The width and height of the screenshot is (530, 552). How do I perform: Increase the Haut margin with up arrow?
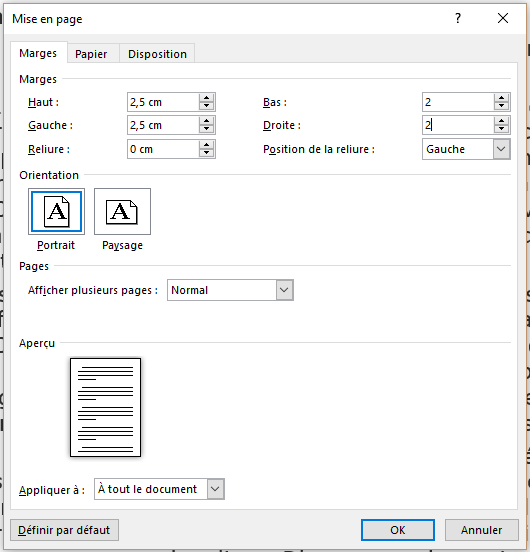(207, 98)
